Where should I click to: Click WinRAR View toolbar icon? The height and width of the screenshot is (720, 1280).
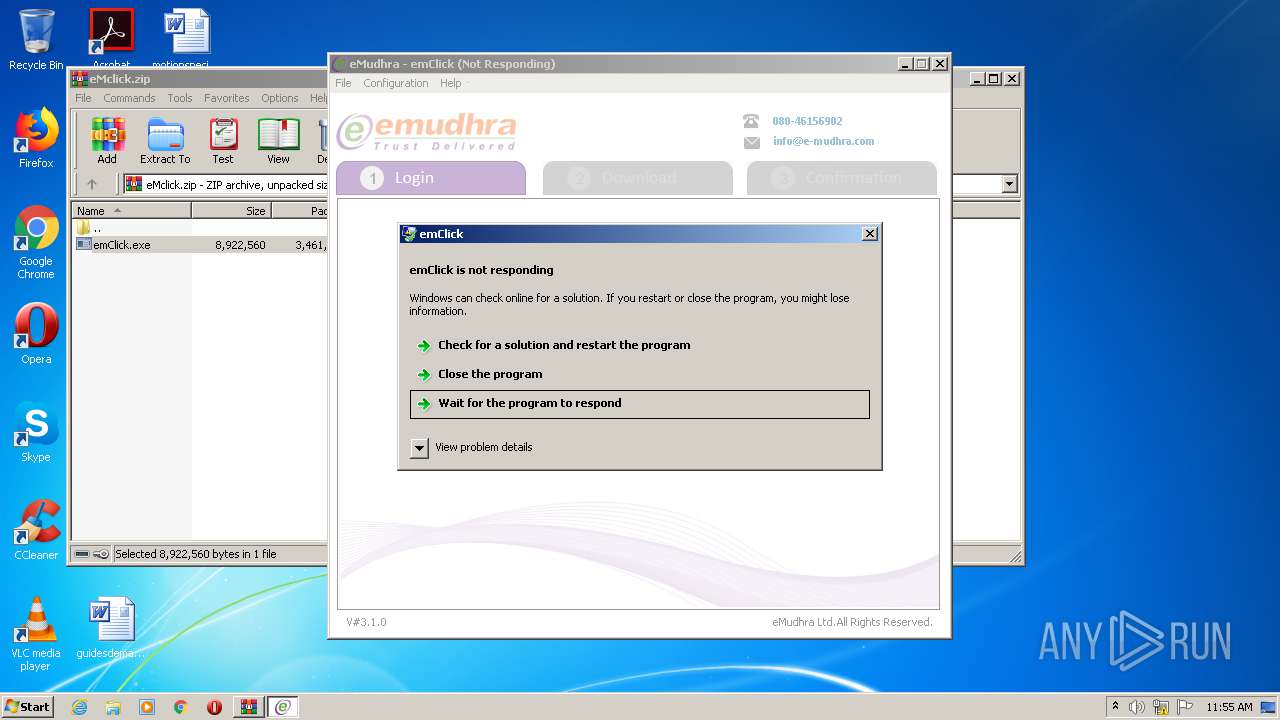[278, 141]
